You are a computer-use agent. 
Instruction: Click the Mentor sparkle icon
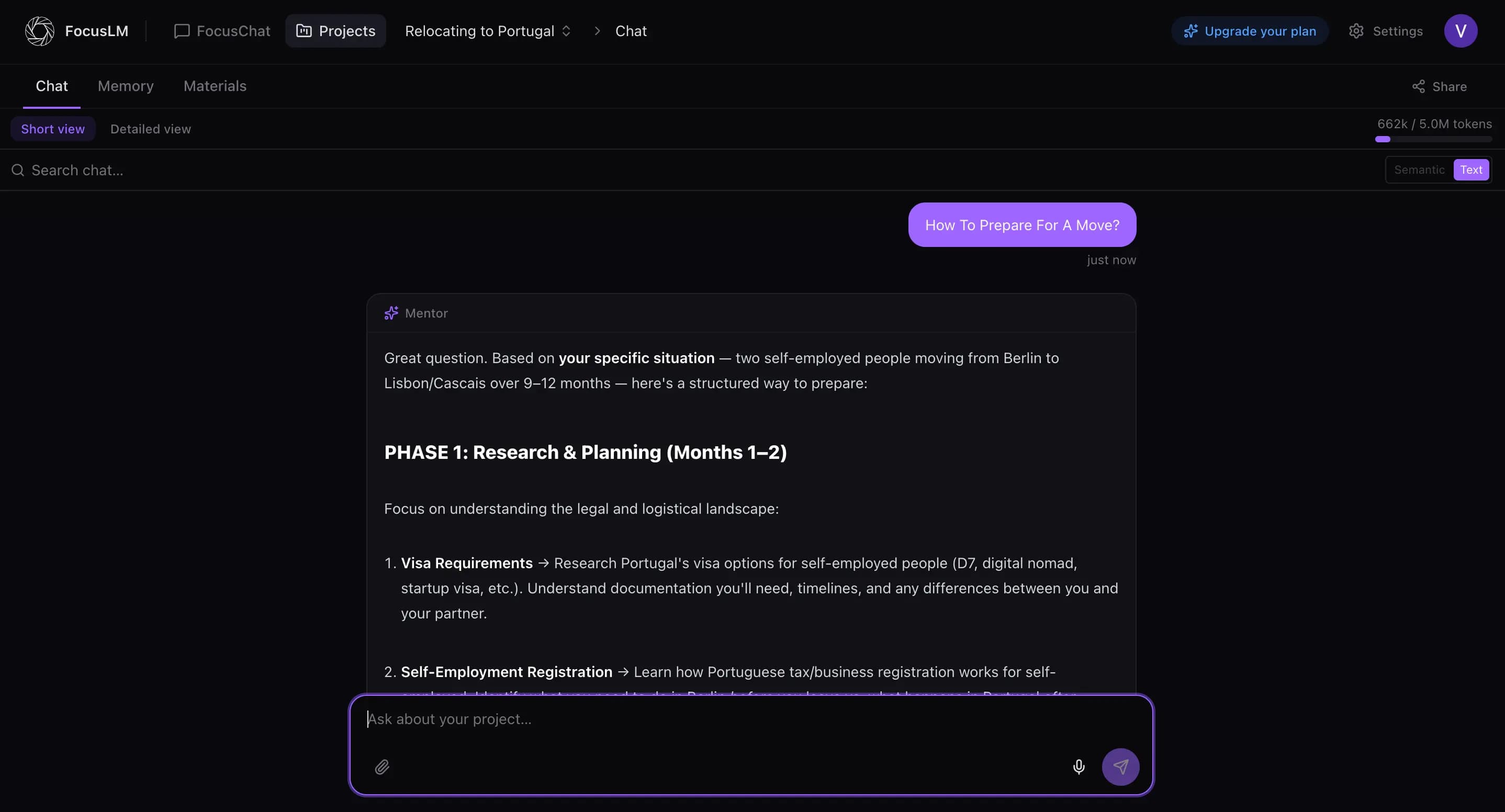[x=391, y=313]
